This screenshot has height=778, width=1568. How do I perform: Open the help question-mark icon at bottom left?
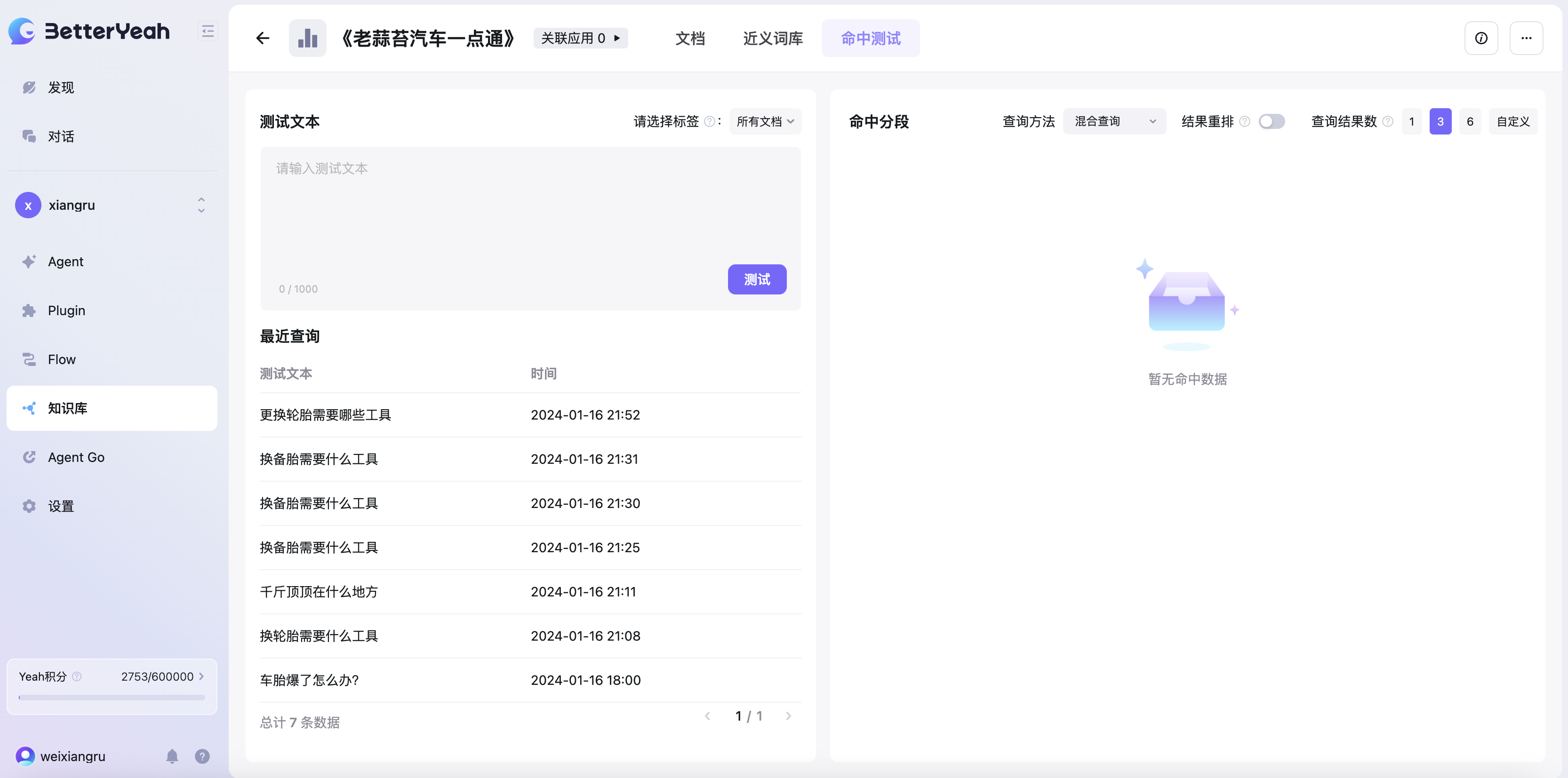pos(202,756)
